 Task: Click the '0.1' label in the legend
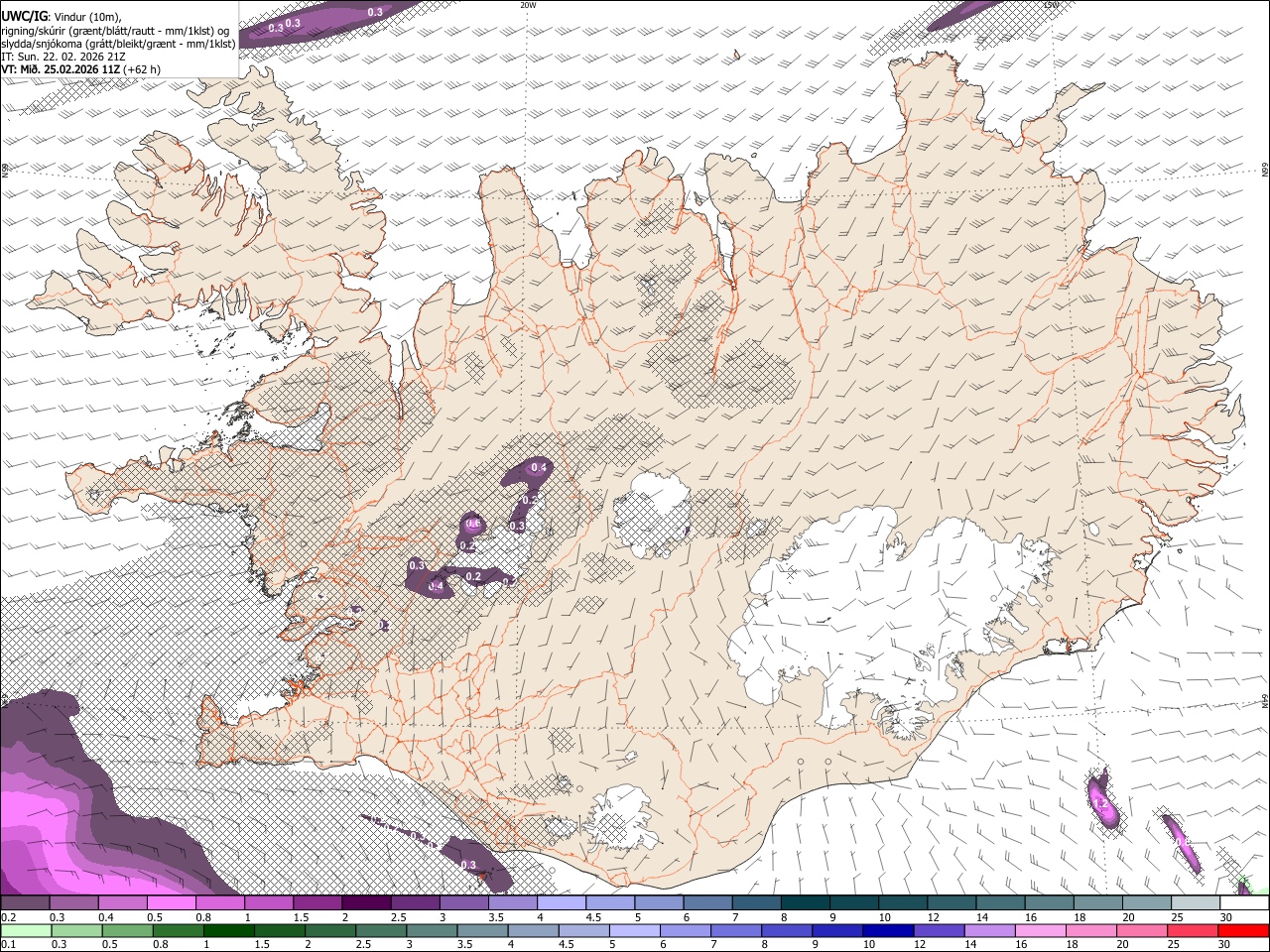8,944
